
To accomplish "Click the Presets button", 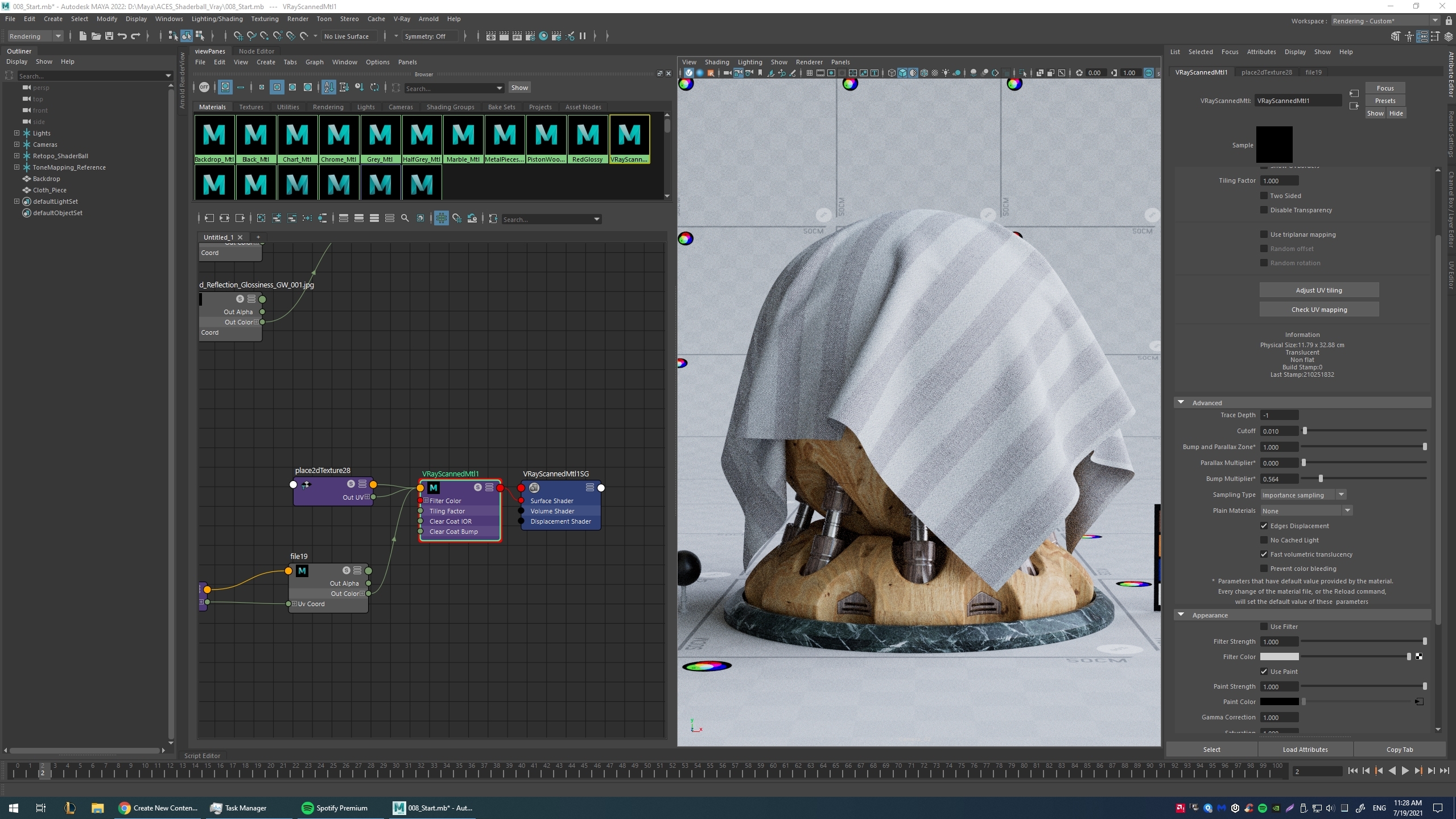I will (x=1384, y=100).
